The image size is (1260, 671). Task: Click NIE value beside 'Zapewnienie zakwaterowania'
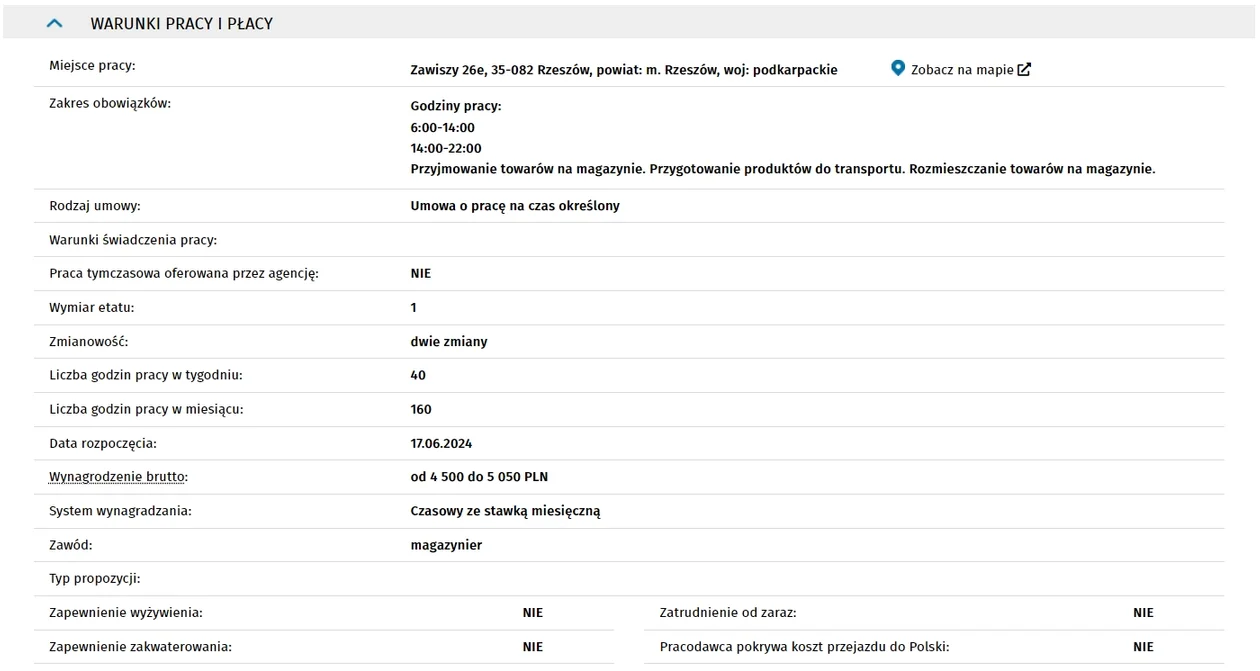[x=533, y=646]
